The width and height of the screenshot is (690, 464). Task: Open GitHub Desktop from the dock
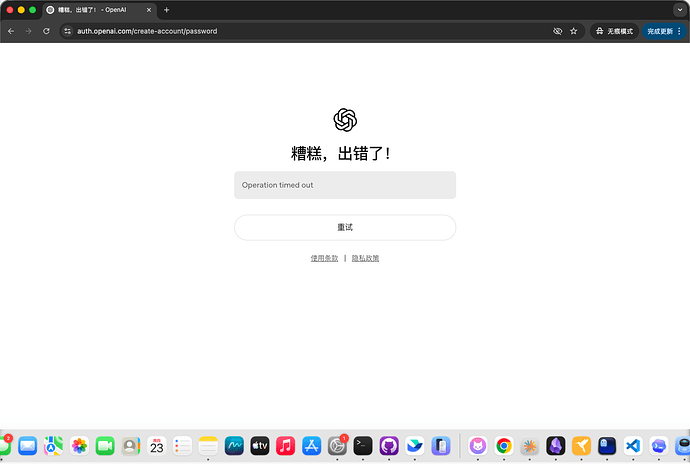click(389, 446)
